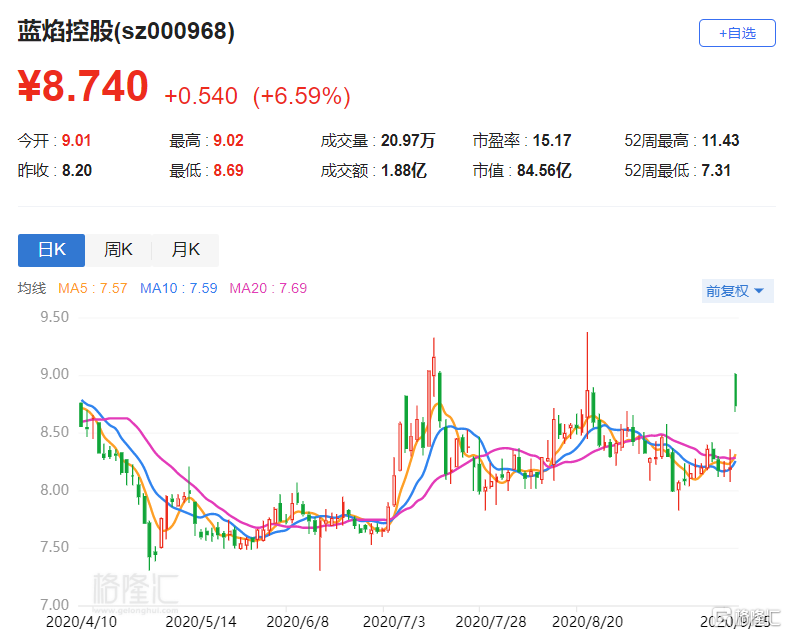Add stock via +自选 button

[737, 33]
